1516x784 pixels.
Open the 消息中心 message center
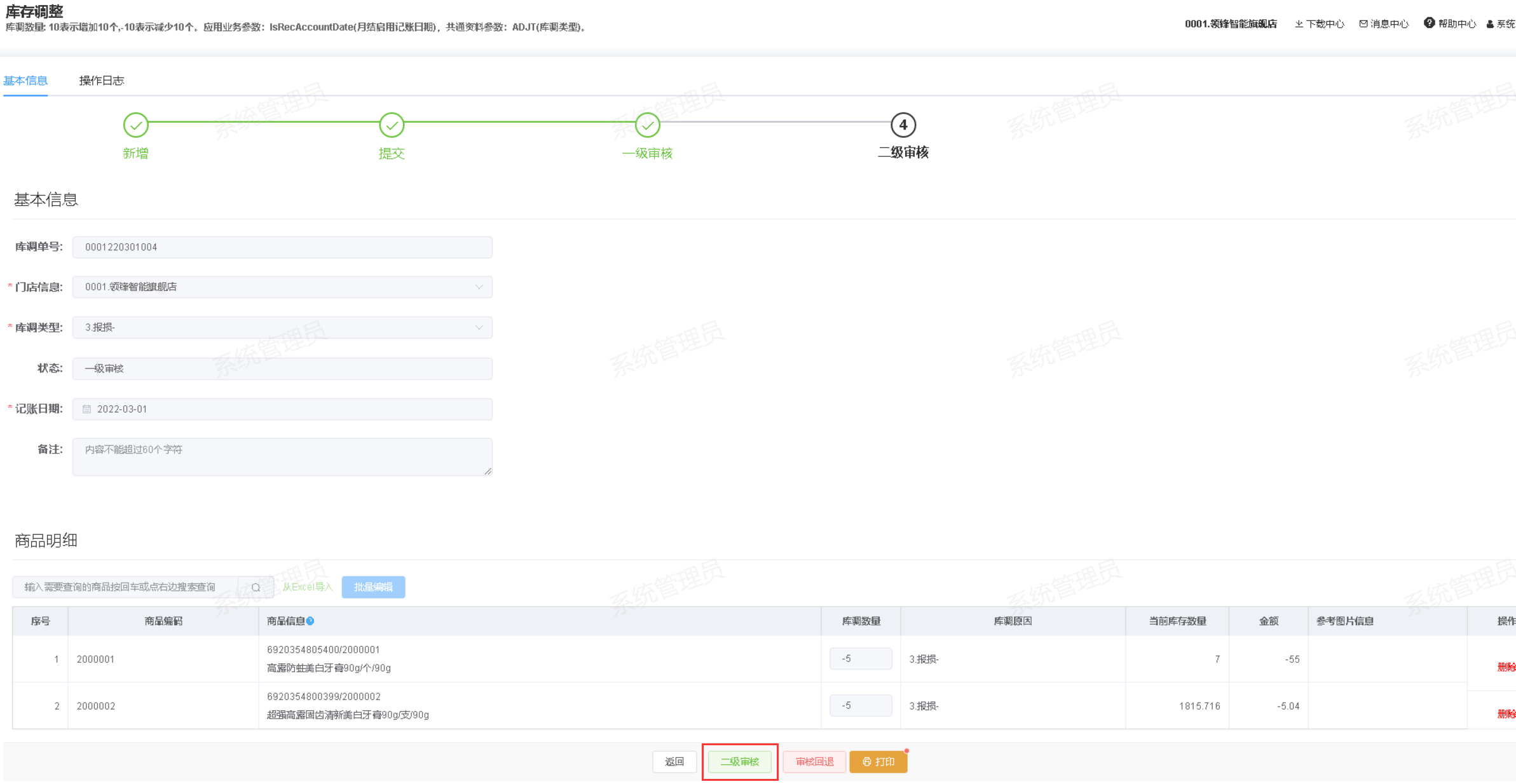coord(1384,24)
